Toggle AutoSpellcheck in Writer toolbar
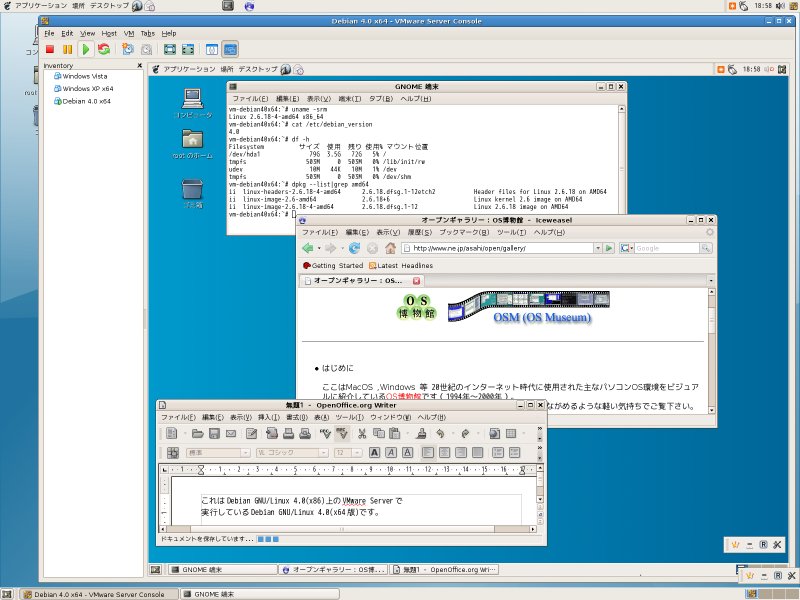Viewport: 800px width, 600px height. [x=342, y=434]
